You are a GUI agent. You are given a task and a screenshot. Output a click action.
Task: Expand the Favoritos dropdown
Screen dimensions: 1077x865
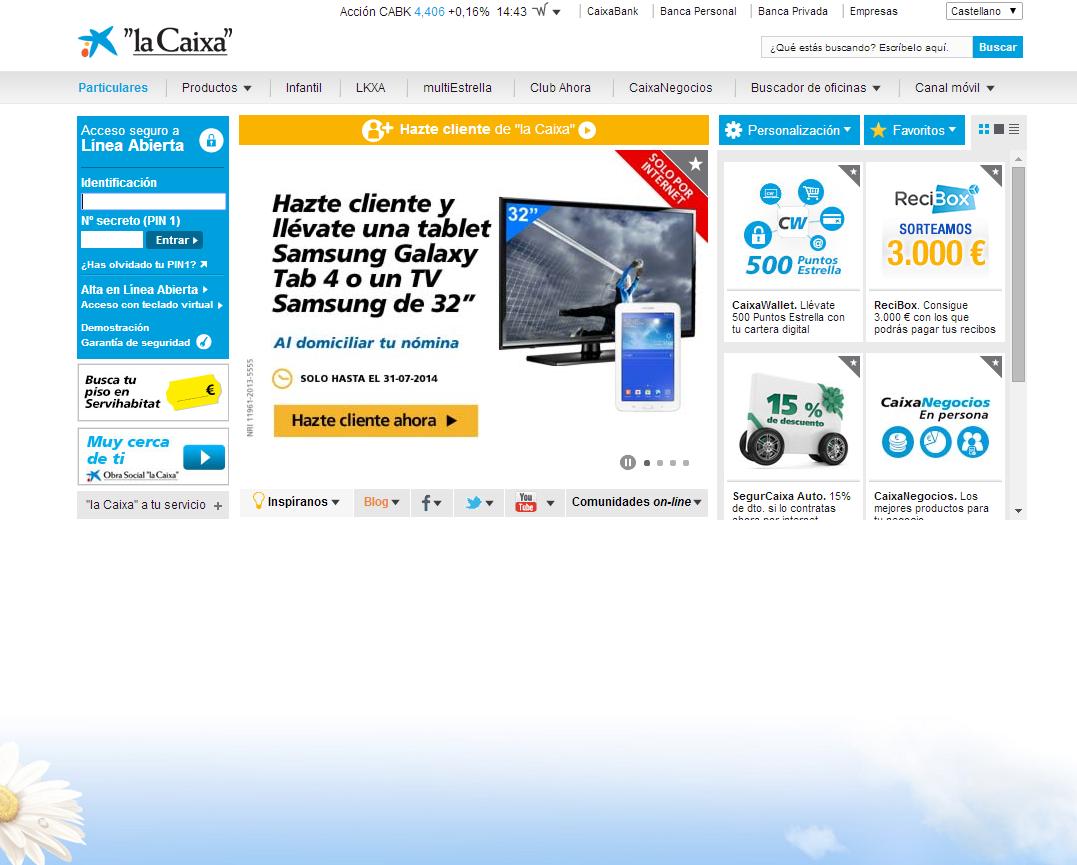coord(914,130)
